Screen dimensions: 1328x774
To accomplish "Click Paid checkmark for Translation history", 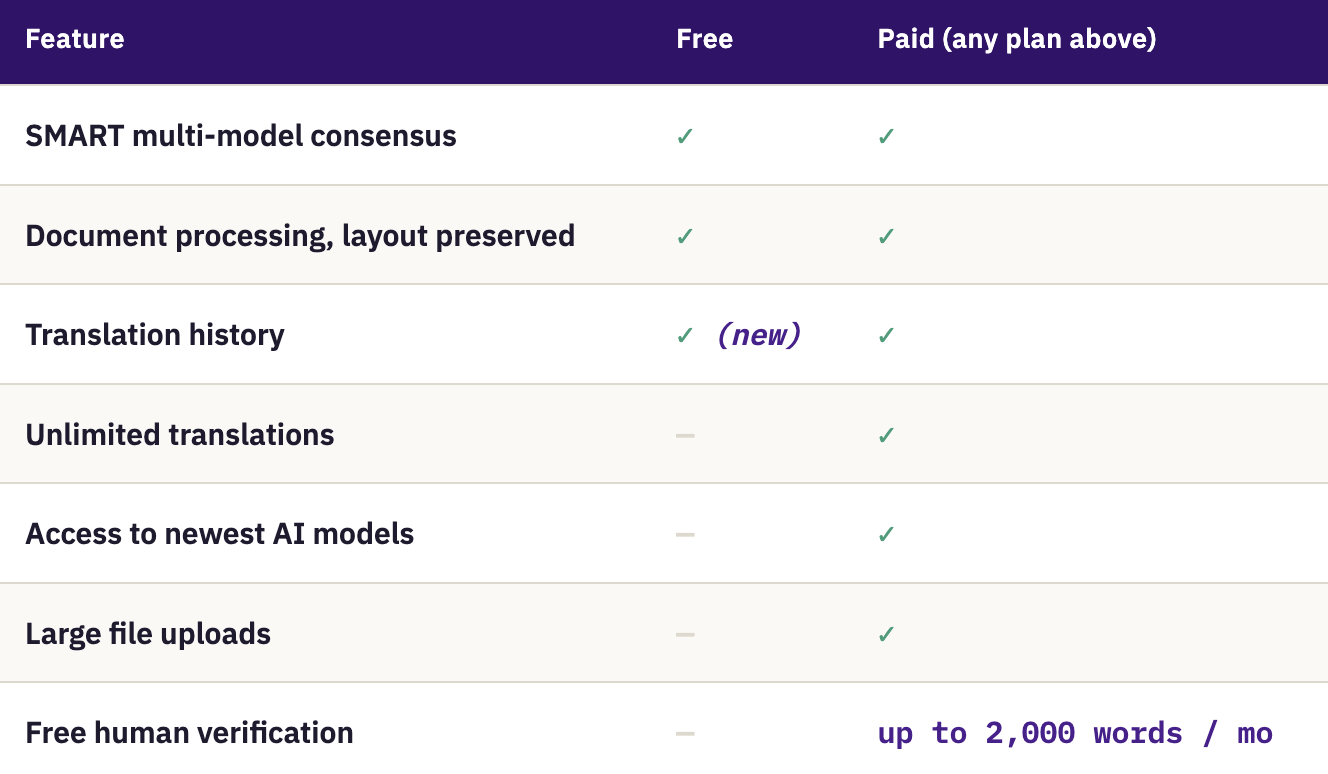I will pos(886,335).
